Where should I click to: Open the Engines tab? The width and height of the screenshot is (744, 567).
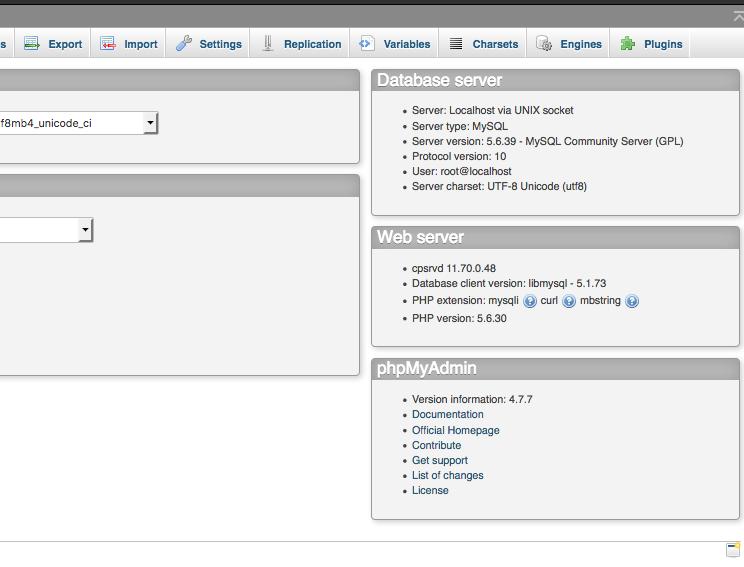(568, 44)
